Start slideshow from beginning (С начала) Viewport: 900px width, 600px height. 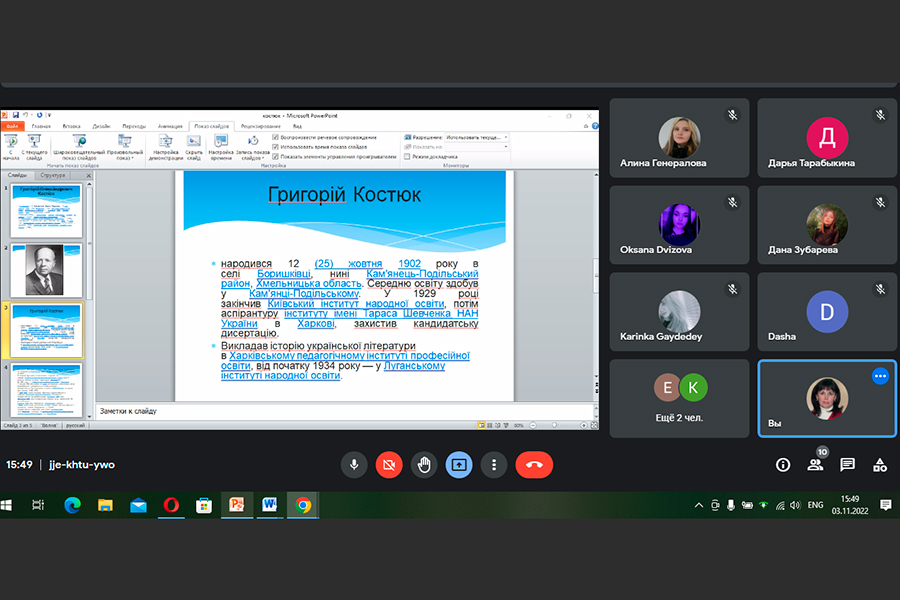[11, 148]
